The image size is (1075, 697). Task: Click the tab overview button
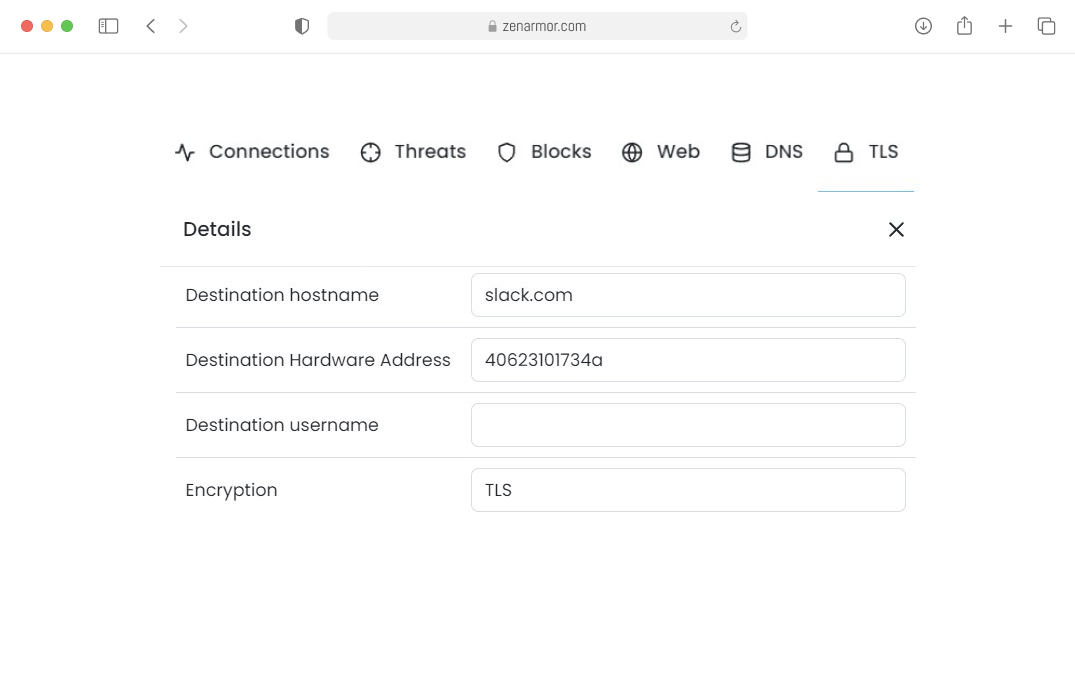(x=1046, y=26)
